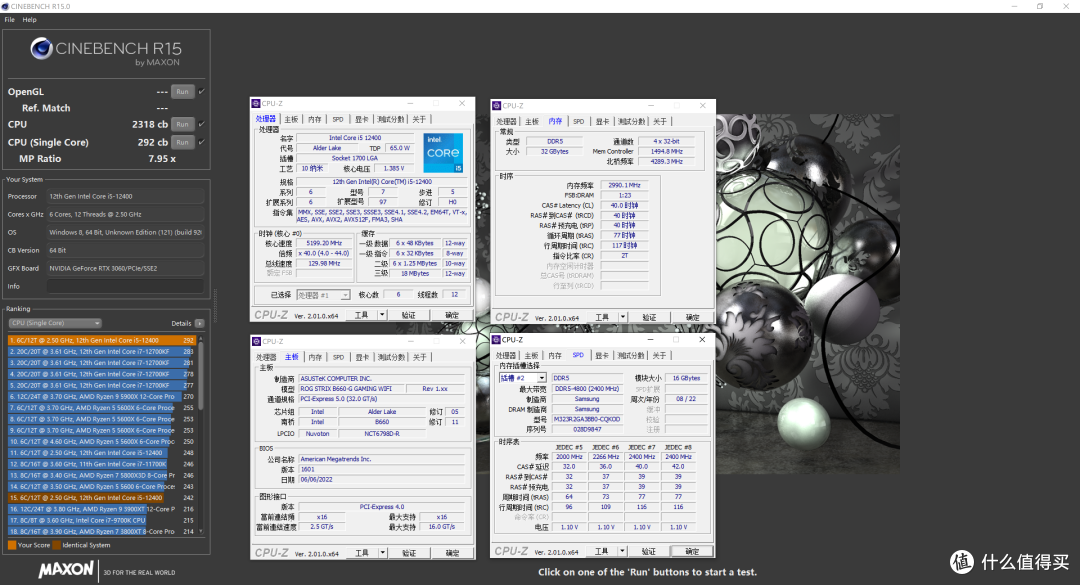Click the 2318 cb CPU score

coord(149,125)
